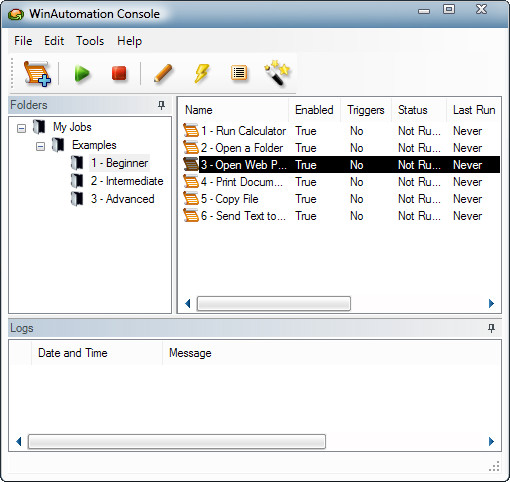The image size is (510, 482).
Task: Click the 2 - Open a Folder job icon
Action: tap(191, 148)
